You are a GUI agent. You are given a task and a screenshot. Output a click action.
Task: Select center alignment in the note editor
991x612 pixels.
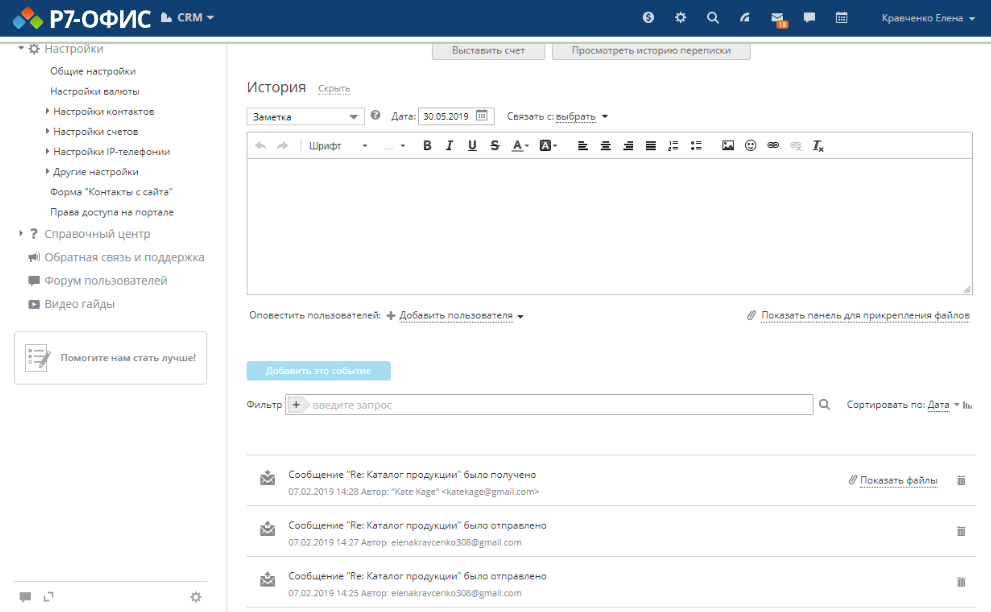605,145
